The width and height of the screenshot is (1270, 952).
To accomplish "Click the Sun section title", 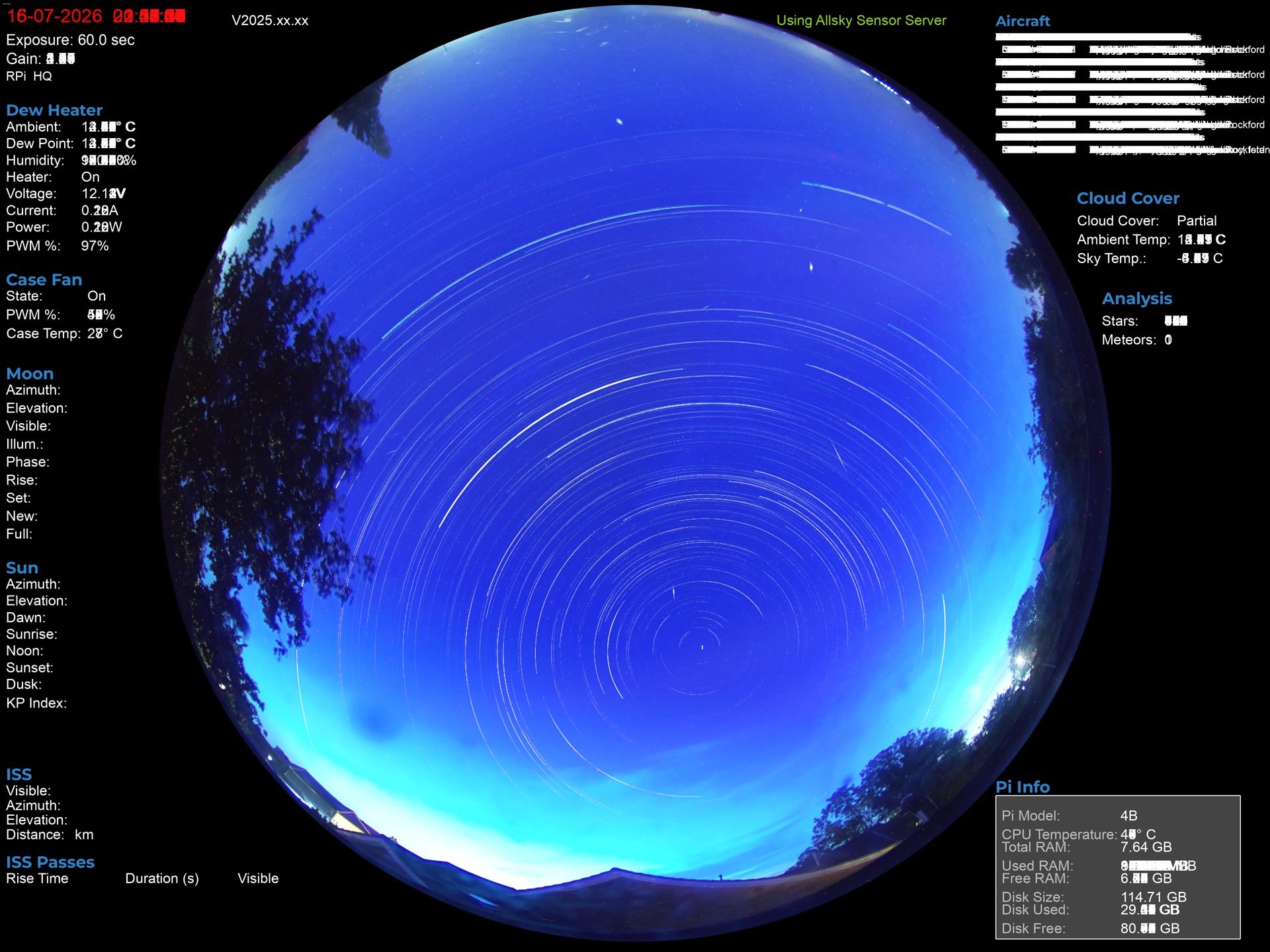I will pos(22,568).
